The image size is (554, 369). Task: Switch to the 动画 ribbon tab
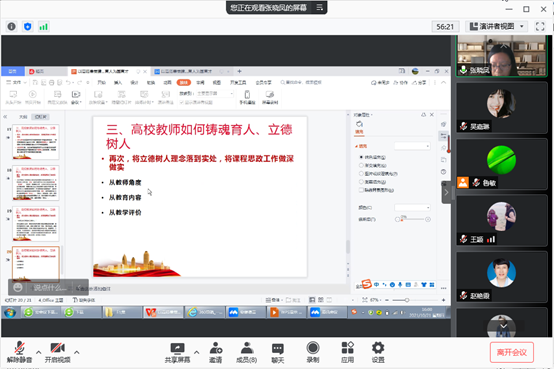click(x=167, y=82)
